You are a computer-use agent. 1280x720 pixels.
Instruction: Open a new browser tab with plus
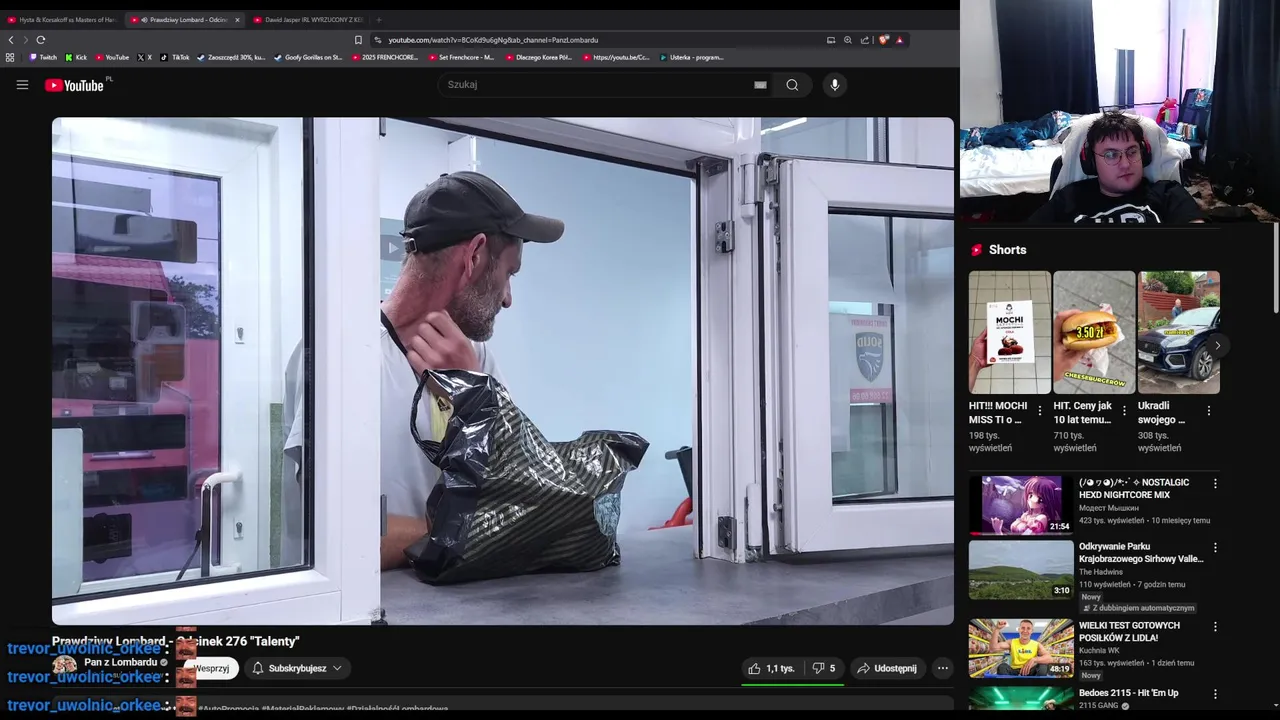pyautogui.click(x=378, y=20)
